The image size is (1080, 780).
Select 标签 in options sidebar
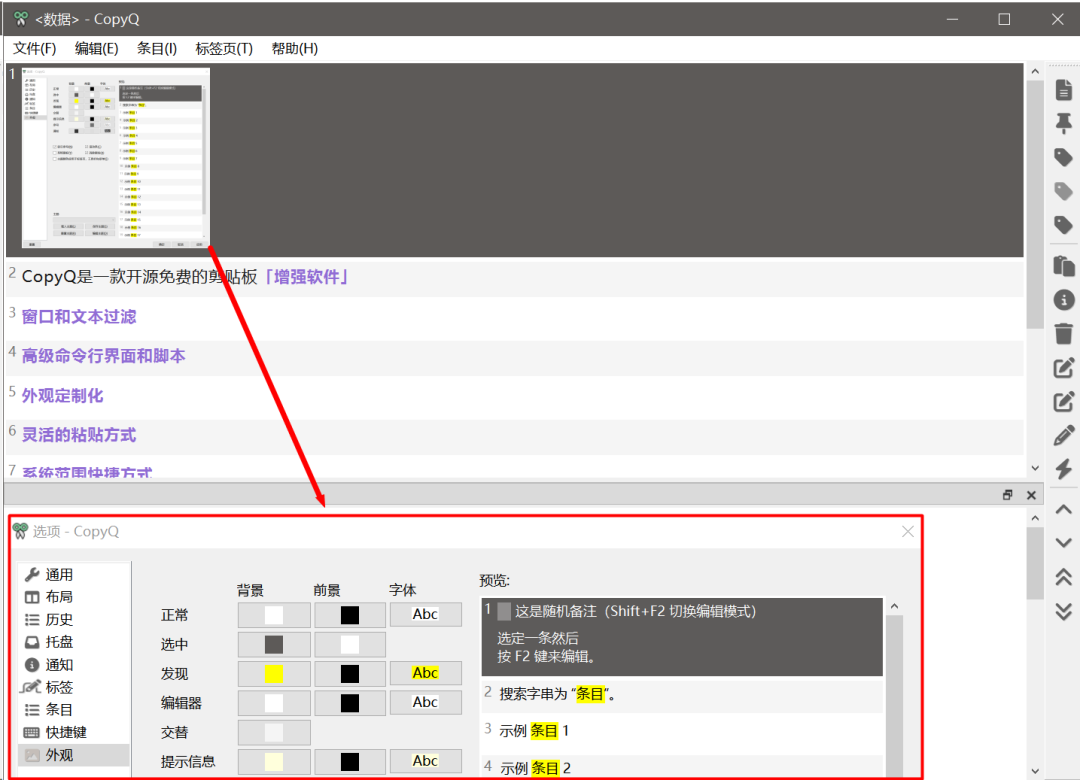74,687
